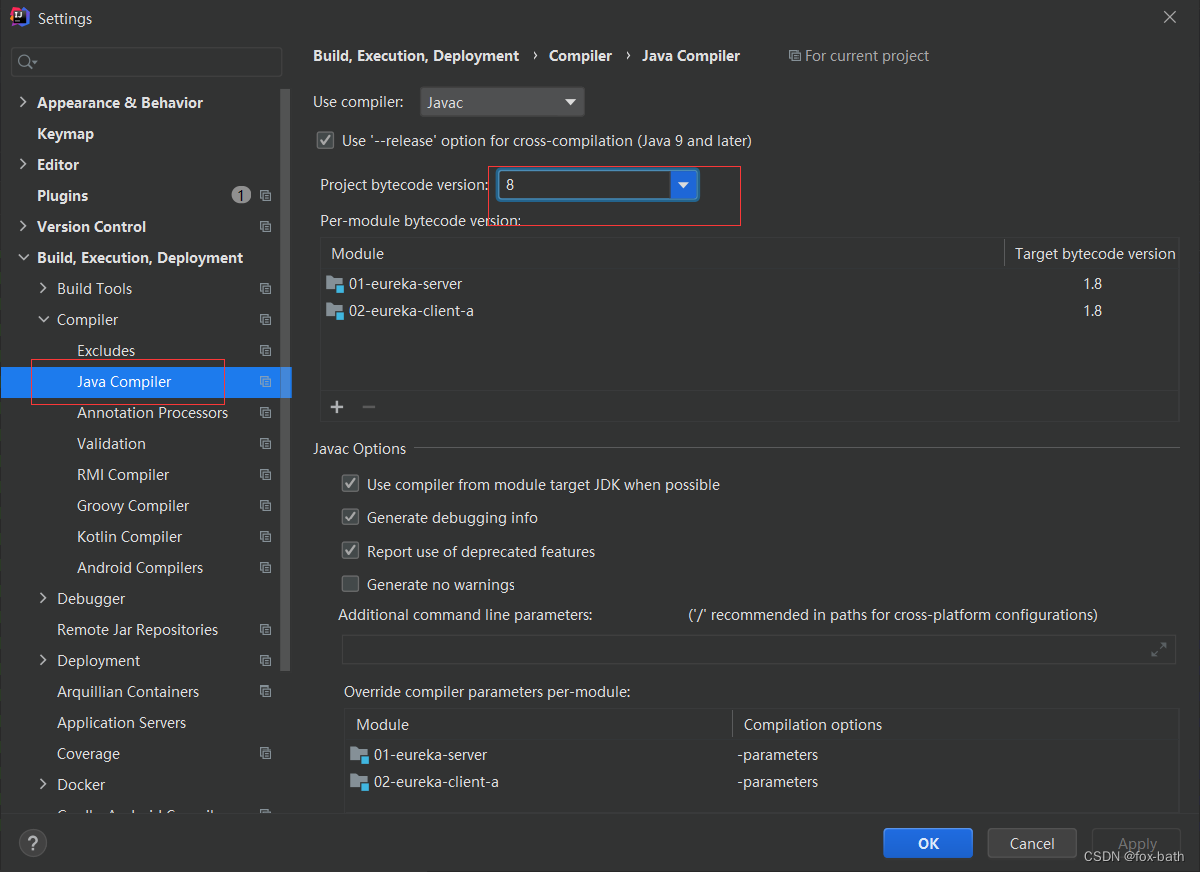The image size is (1200, 872).
Task: Click the Target bytecode version column header
Action: 1095,254
